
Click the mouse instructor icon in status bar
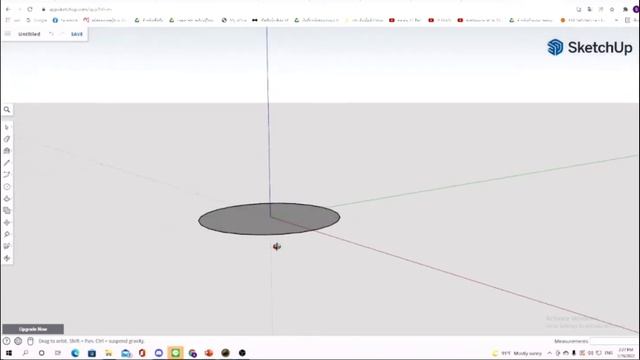coord(30,341)
